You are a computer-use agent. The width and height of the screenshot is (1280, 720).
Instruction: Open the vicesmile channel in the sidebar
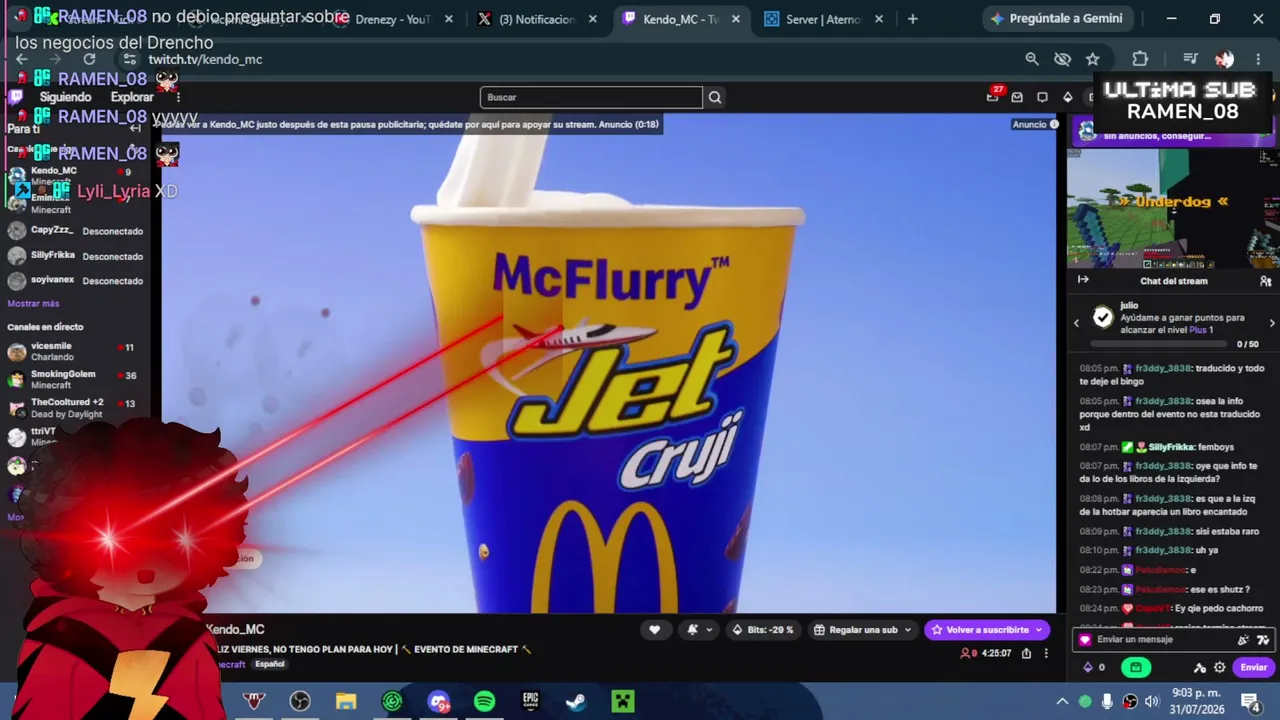(x=75, y=351)
